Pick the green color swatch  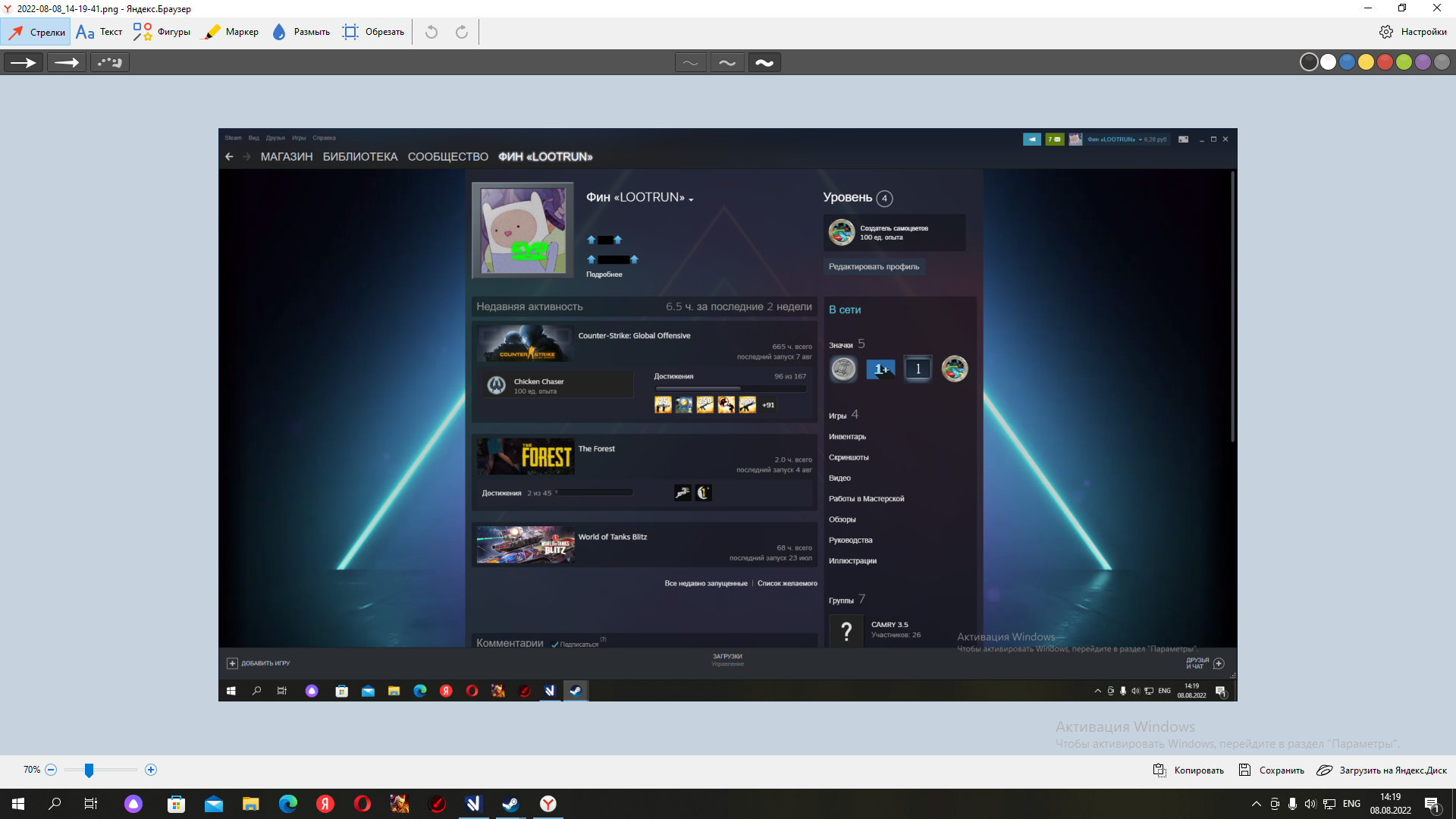[1404, 62]
